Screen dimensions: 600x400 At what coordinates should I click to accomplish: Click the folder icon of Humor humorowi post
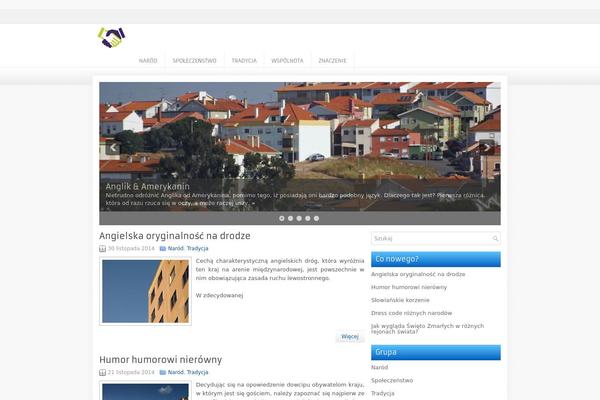tap(163, 372)
